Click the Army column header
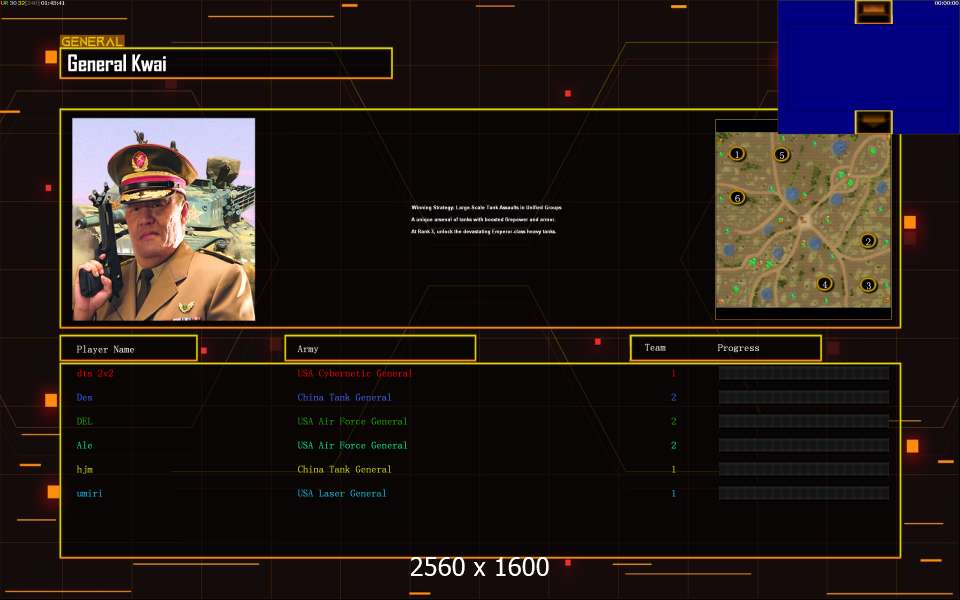 380,349
